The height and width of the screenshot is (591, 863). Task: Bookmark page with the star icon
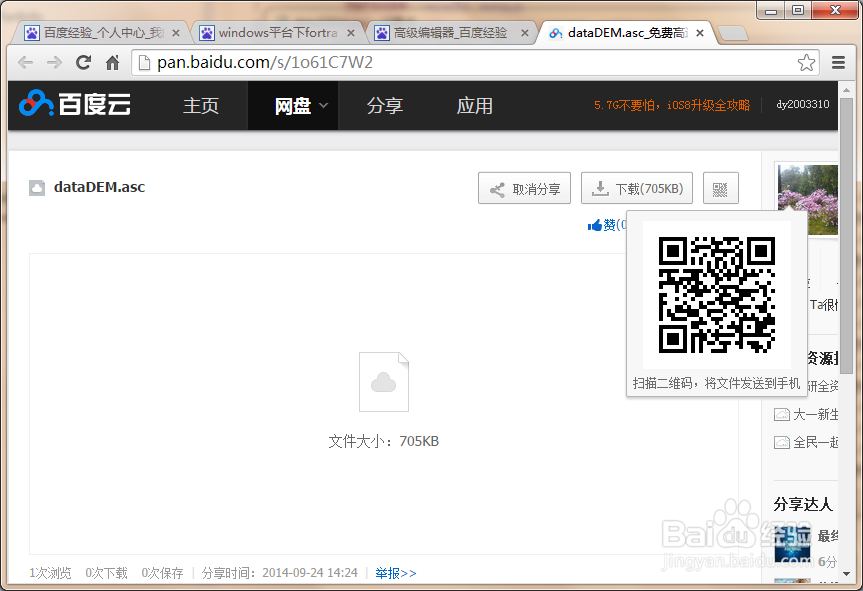(806, 63)
